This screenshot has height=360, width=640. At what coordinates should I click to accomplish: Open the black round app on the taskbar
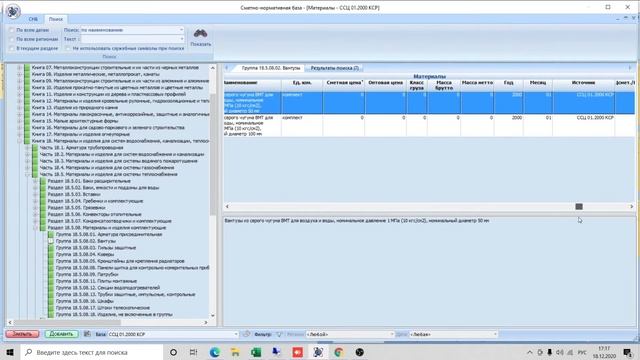(360, 352)
